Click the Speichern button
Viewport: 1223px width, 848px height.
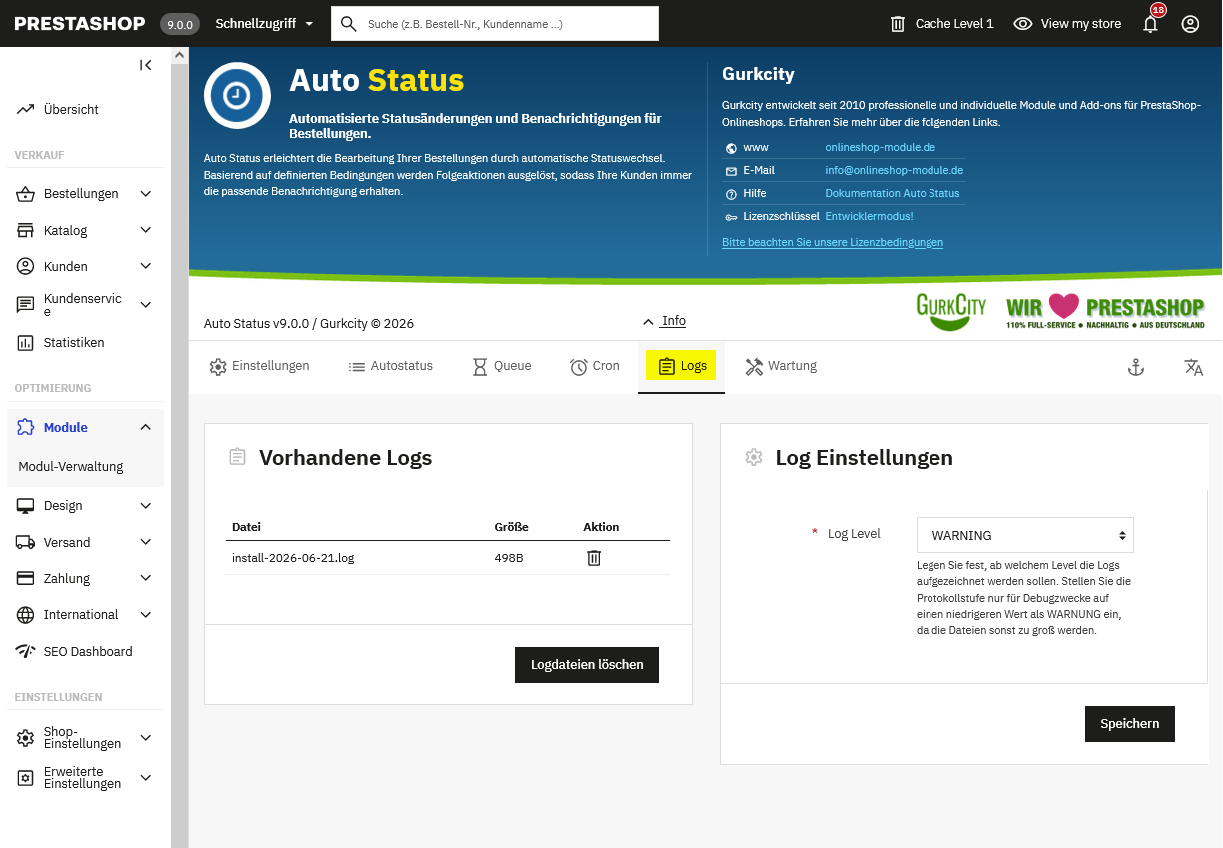pos(1130,724)
